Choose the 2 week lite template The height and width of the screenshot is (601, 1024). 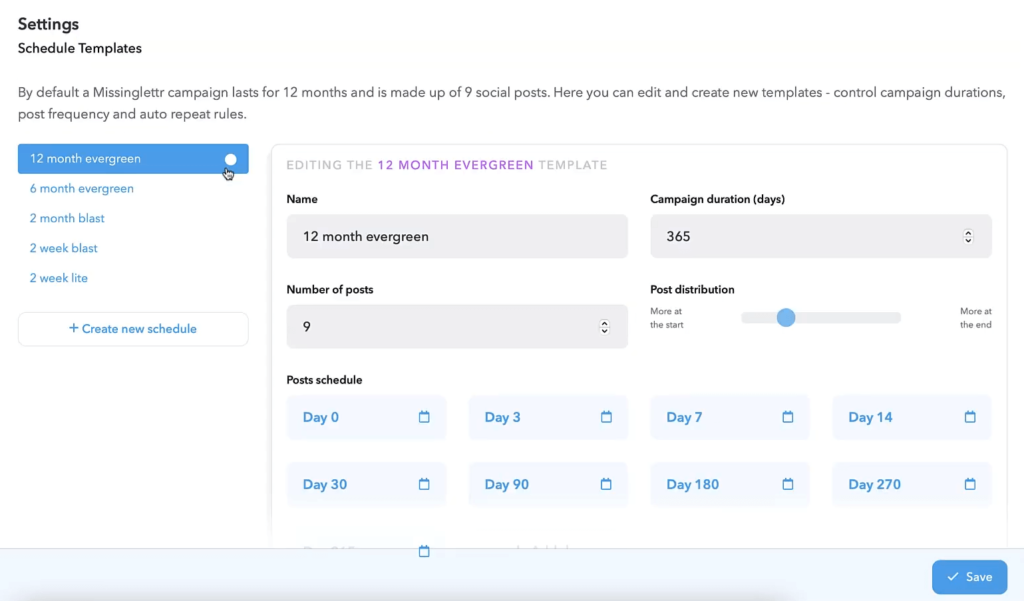point(58,278)
